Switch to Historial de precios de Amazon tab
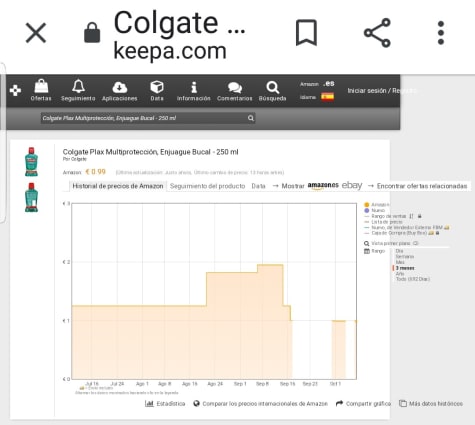 (x=118, y=186)
